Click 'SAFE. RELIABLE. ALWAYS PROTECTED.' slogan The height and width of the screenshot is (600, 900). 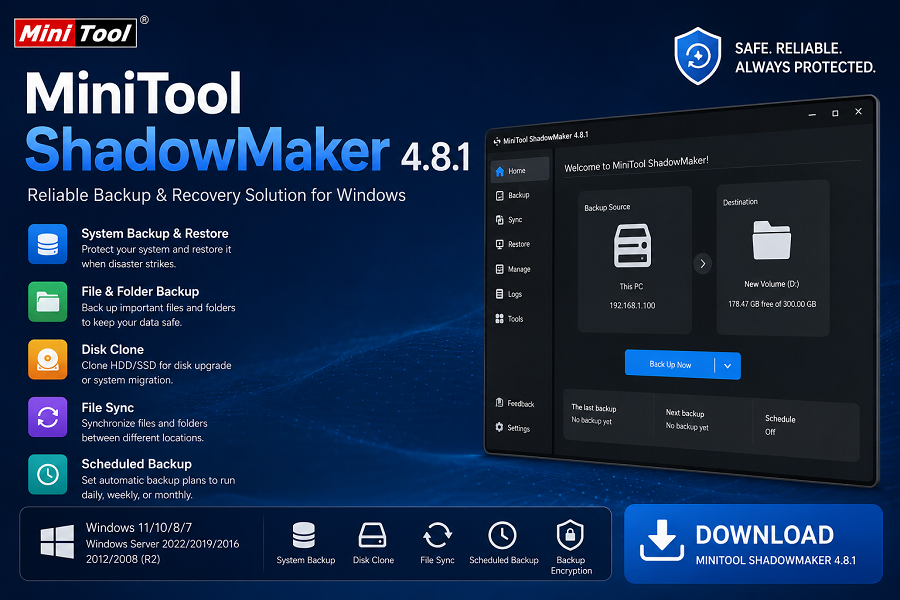[x=805, y=57]
